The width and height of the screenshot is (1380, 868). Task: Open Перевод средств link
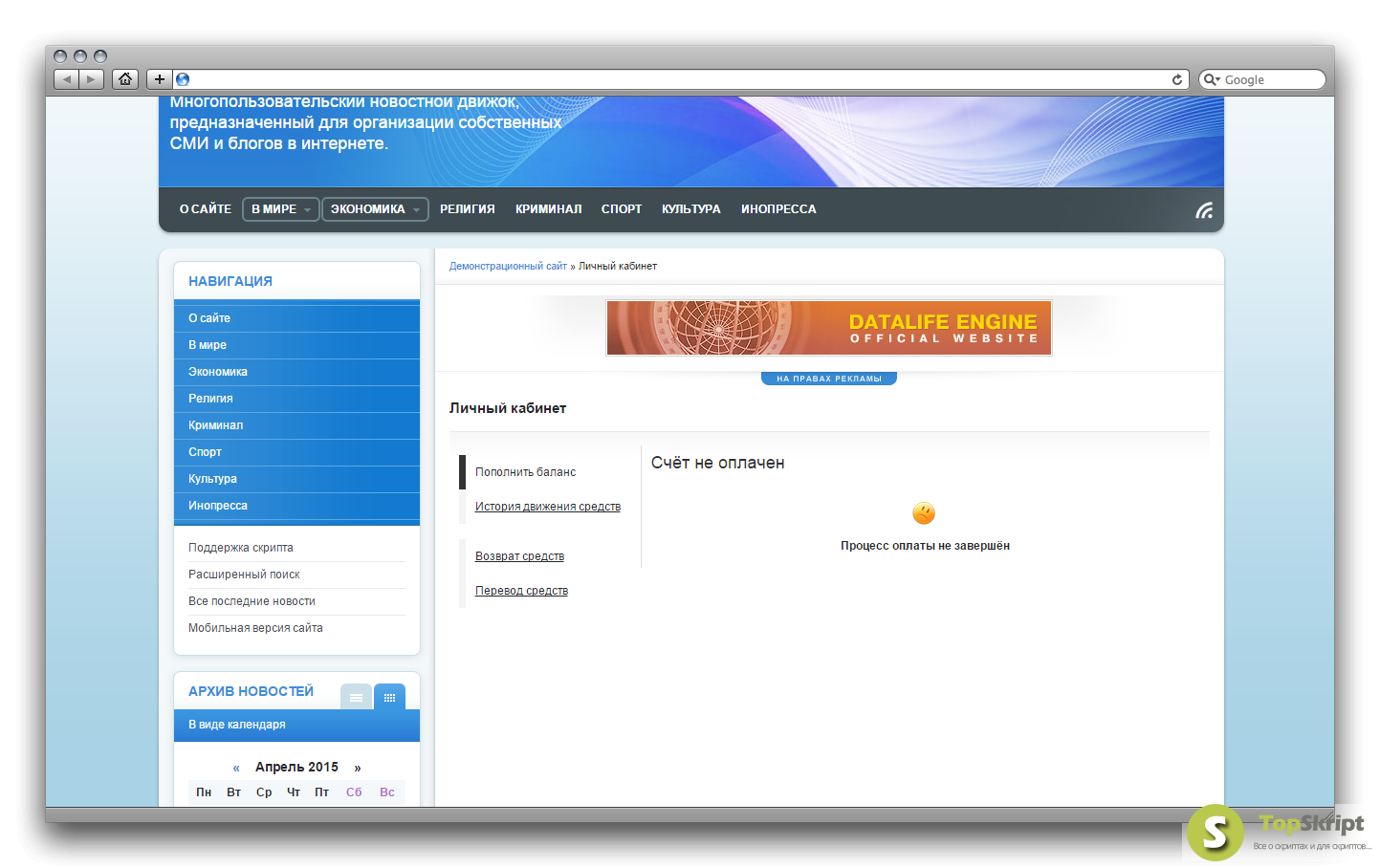point(521,591)
